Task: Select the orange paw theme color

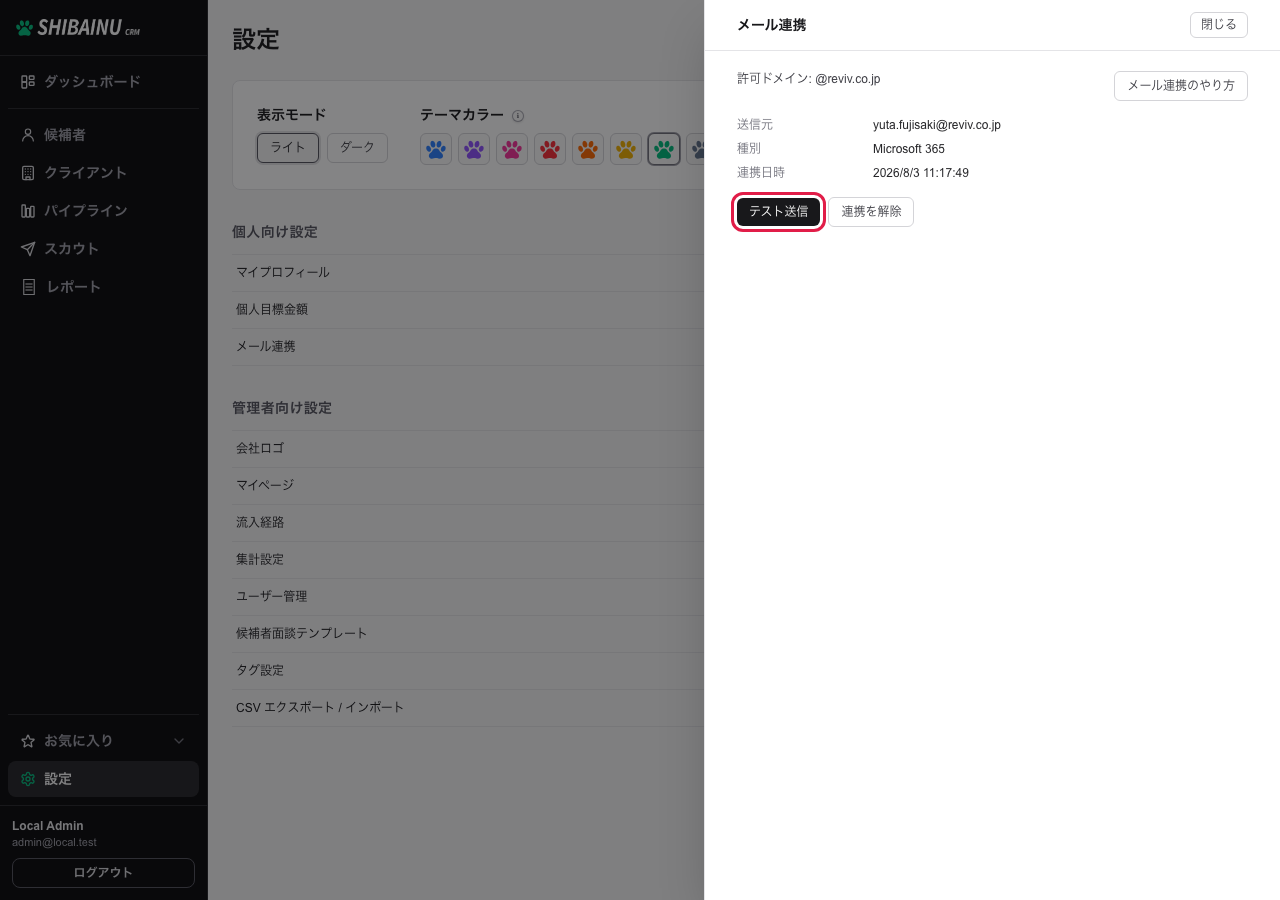Action: click(588, 149)
